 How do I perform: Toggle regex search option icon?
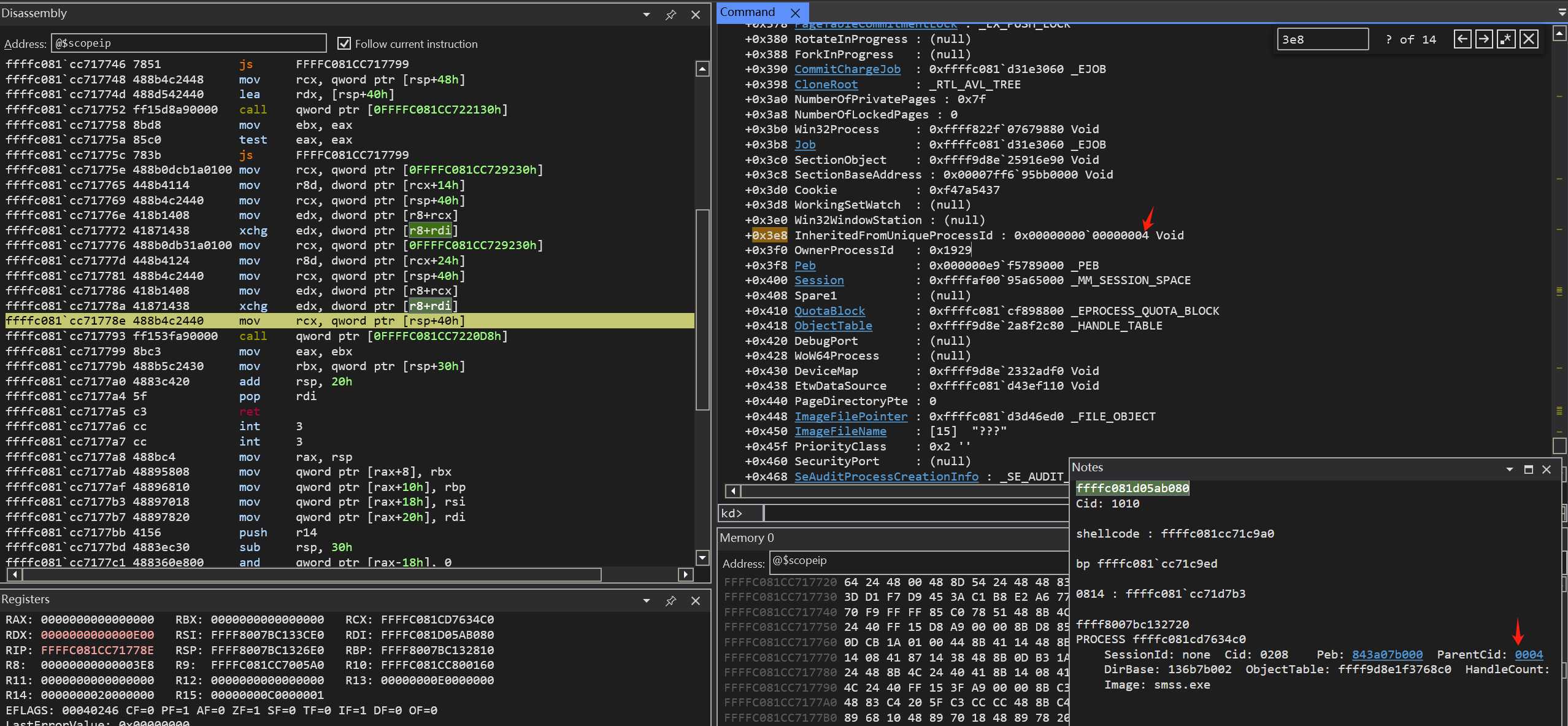click(x=1506, y=39)
